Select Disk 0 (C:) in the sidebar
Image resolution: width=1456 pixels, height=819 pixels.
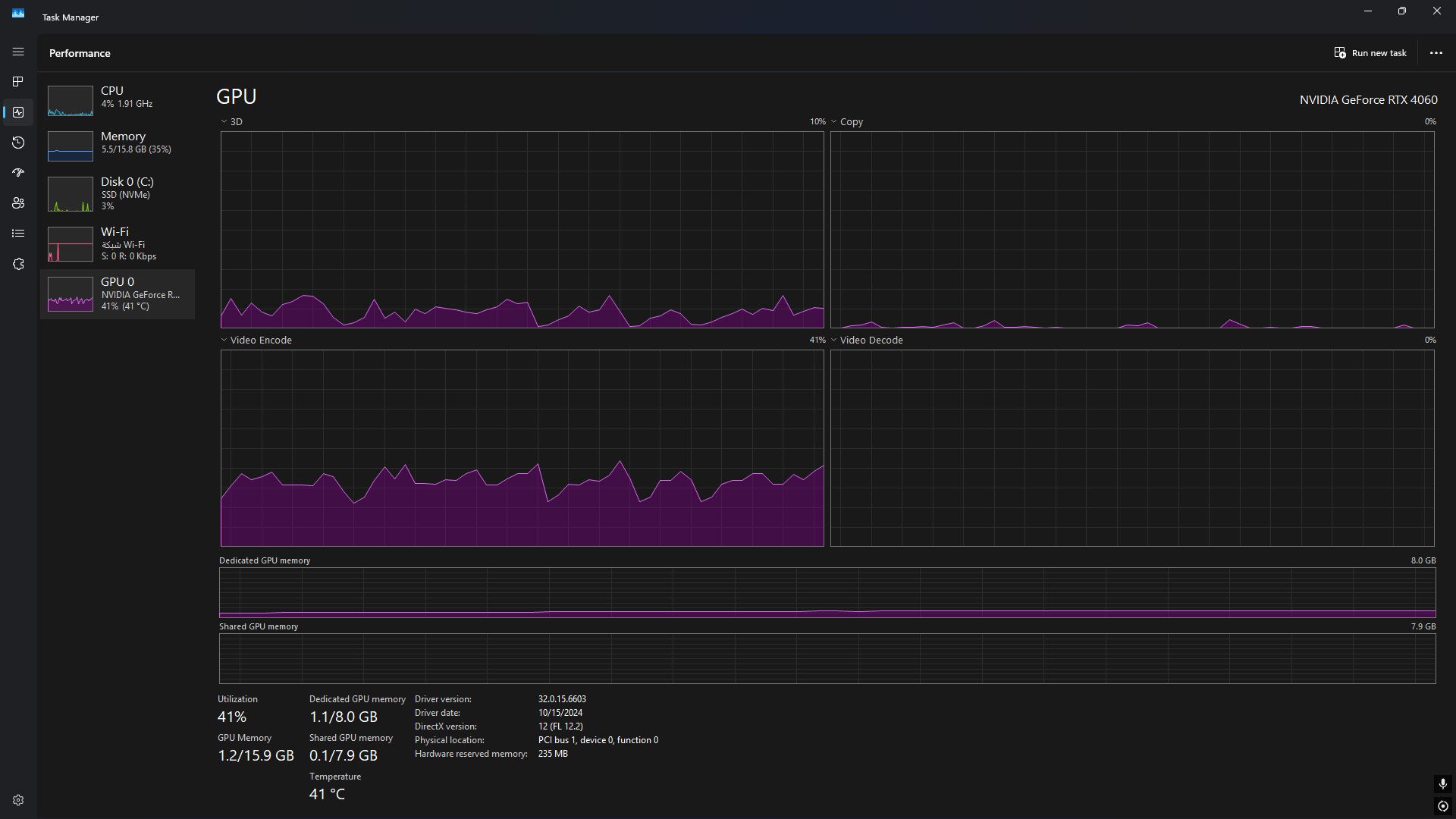click(118, 193)
